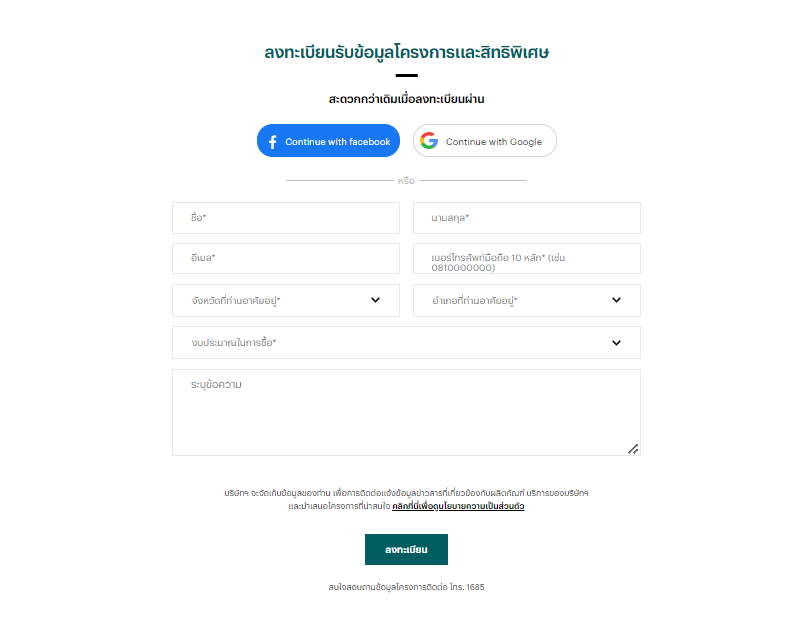Focus the mobile phone number field

coord(526,258)
